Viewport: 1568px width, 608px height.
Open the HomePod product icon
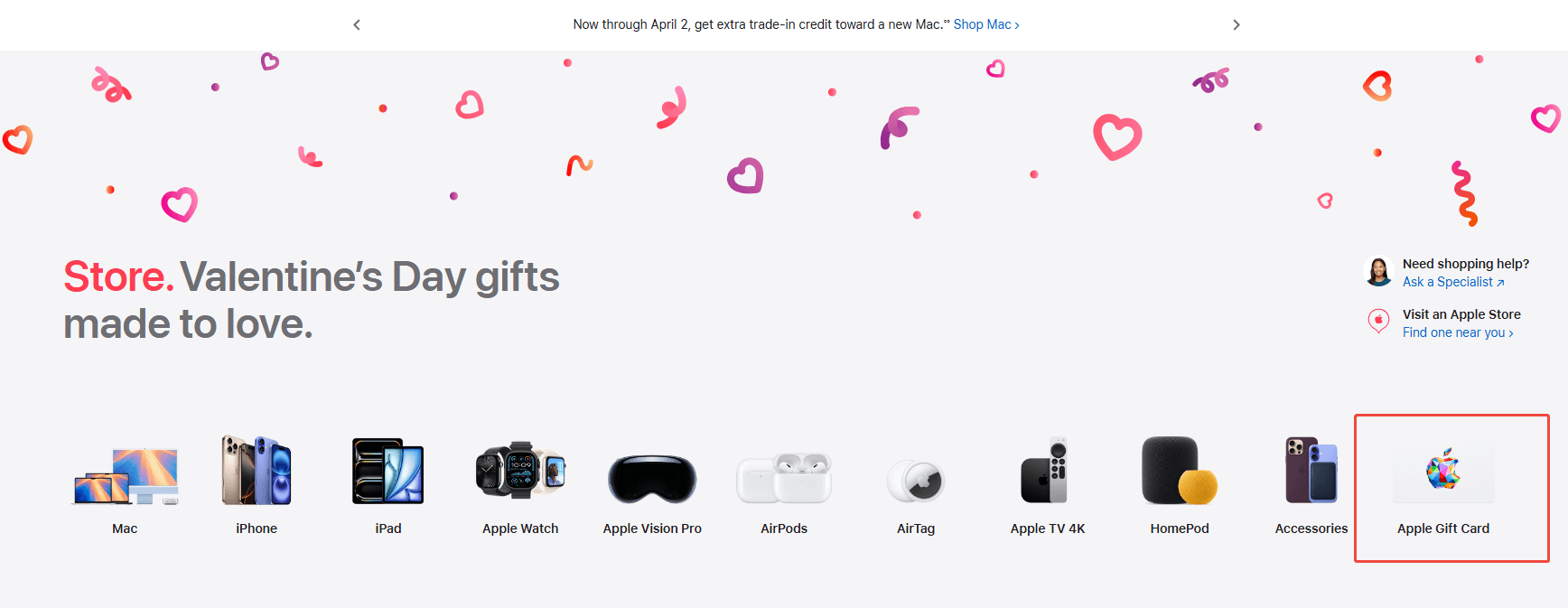(x=1180, y=471)
